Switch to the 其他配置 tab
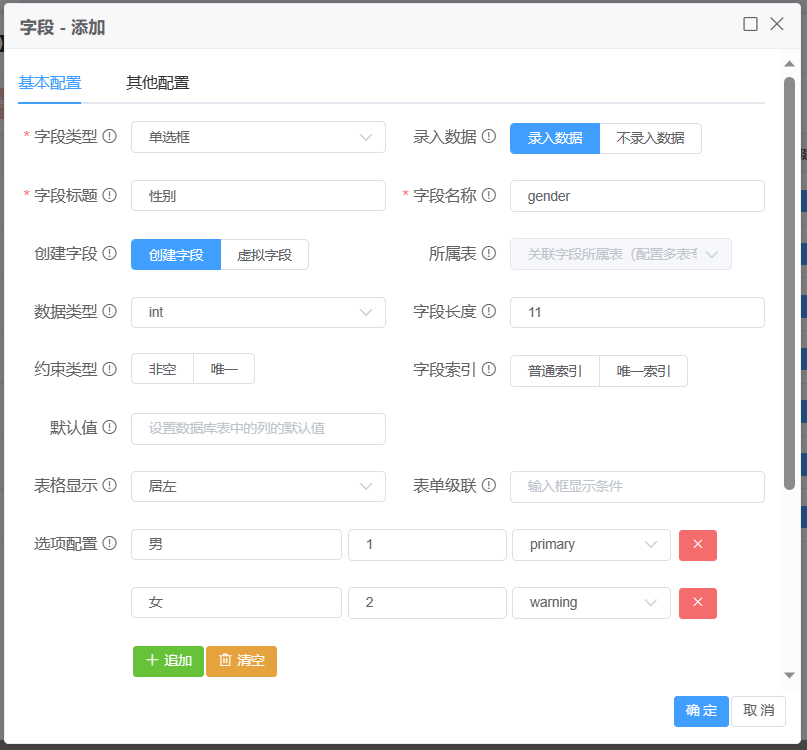The image size is (807, 750). [x=157, y=83]
